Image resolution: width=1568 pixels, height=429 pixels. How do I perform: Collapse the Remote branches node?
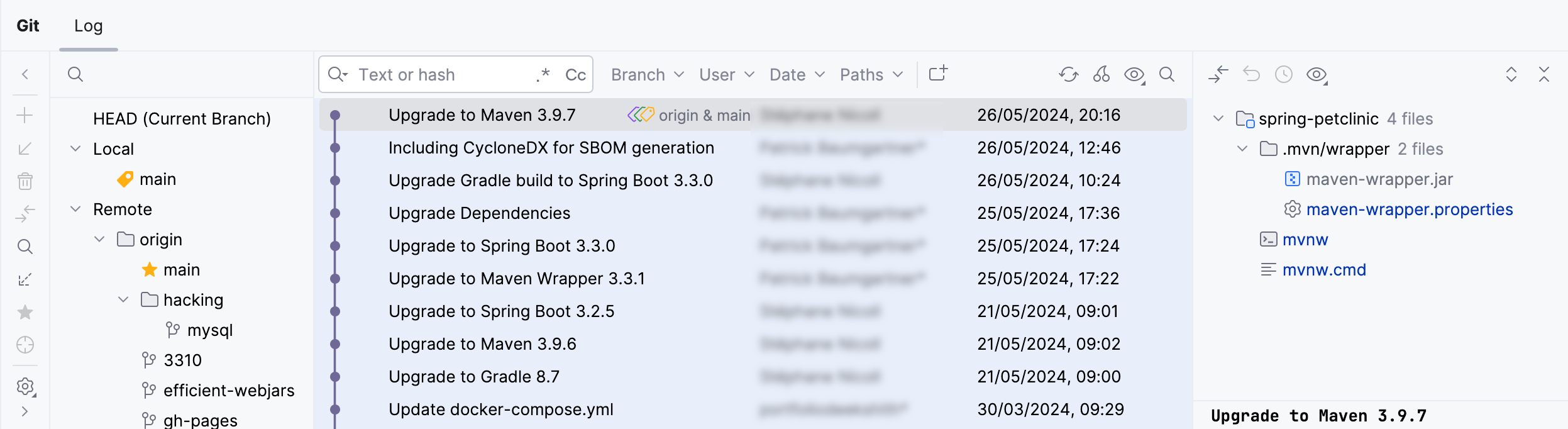[75, 209]
